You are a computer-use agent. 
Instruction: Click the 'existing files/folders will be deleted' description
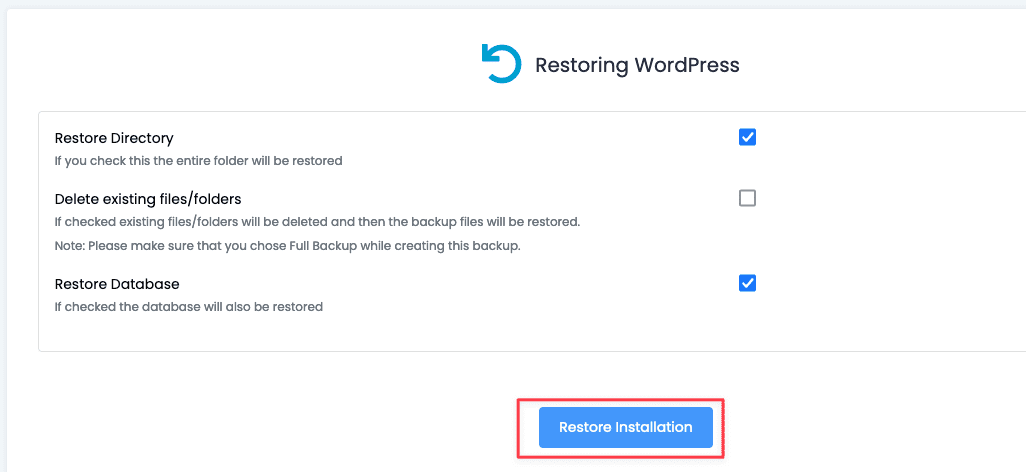point(317,221)
